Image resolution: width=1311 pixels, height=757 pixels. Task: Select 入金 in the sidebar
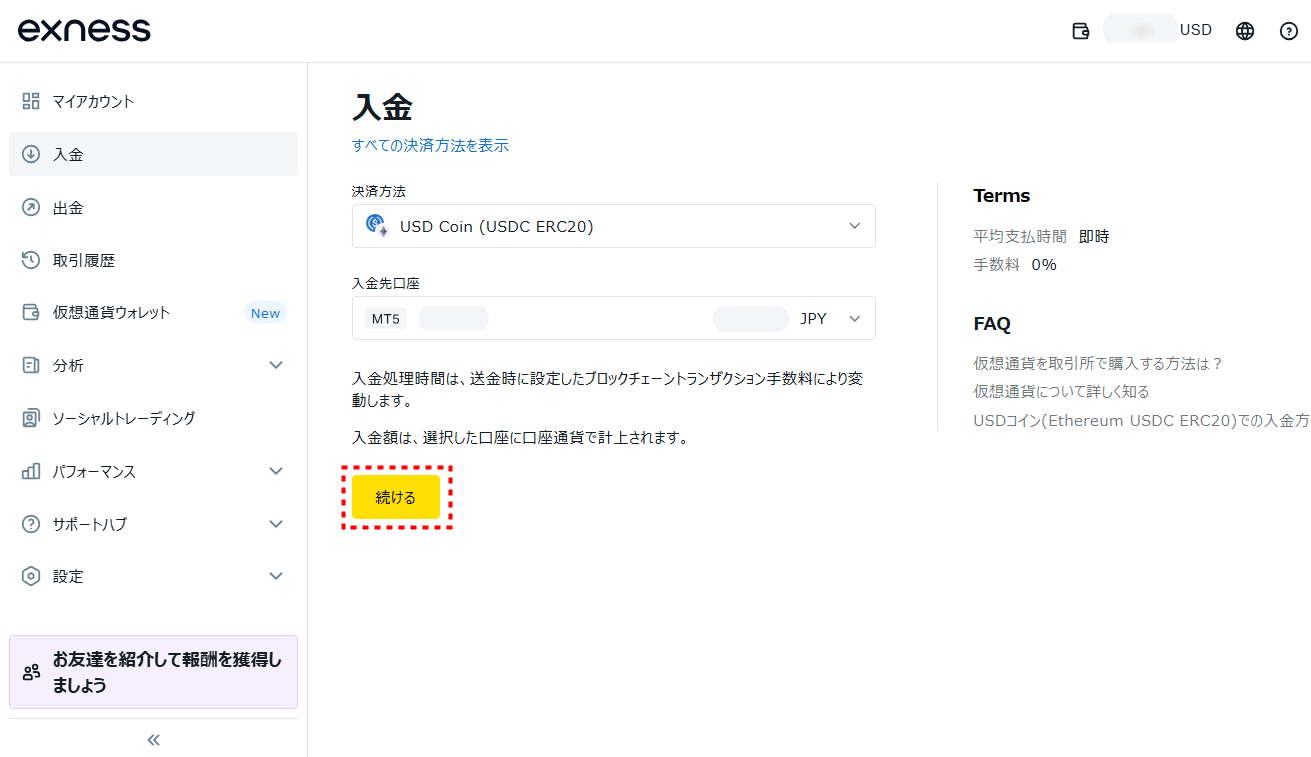153,154
